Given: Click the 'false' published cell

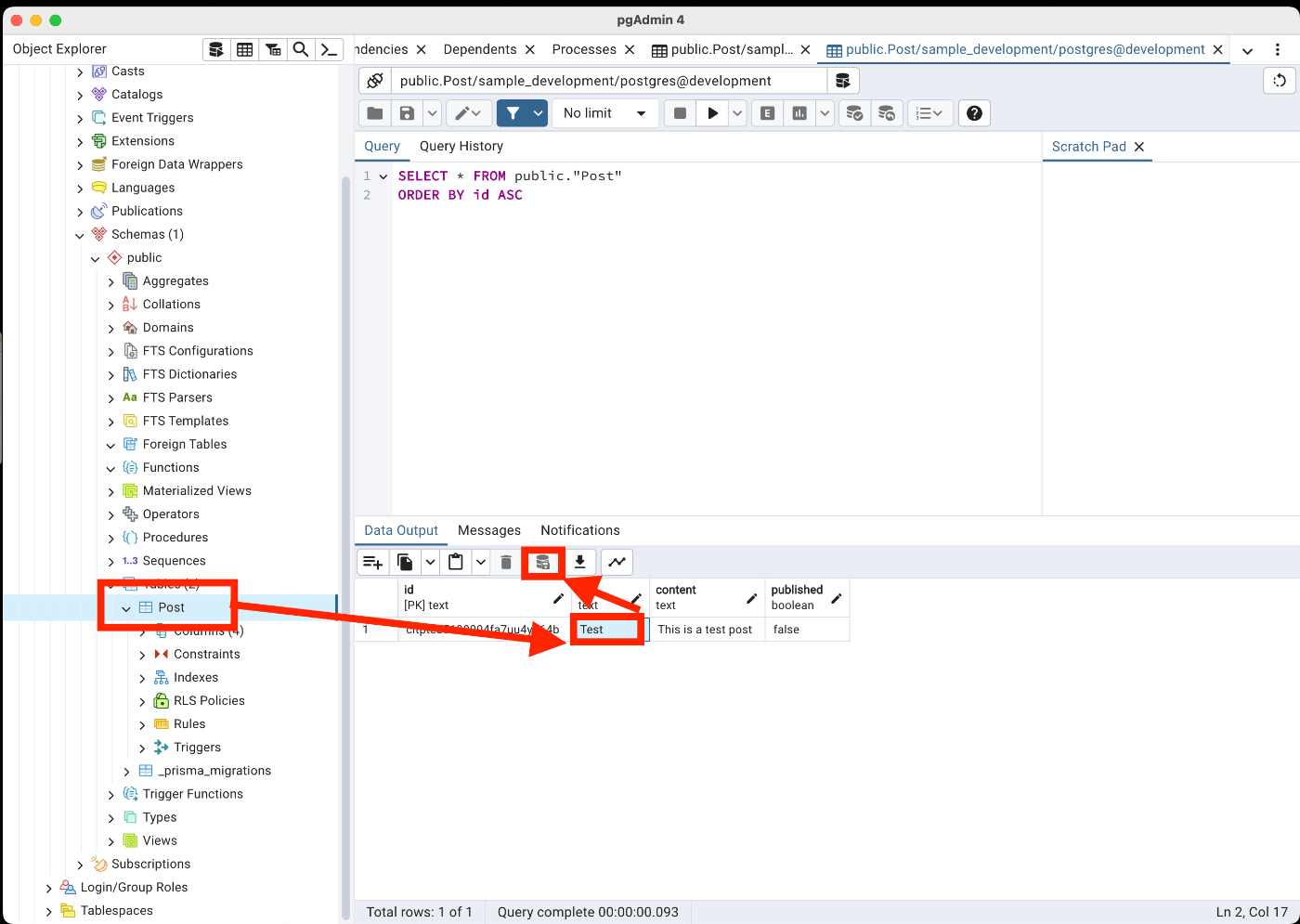Looking at the screenshot, I should 808,630.
